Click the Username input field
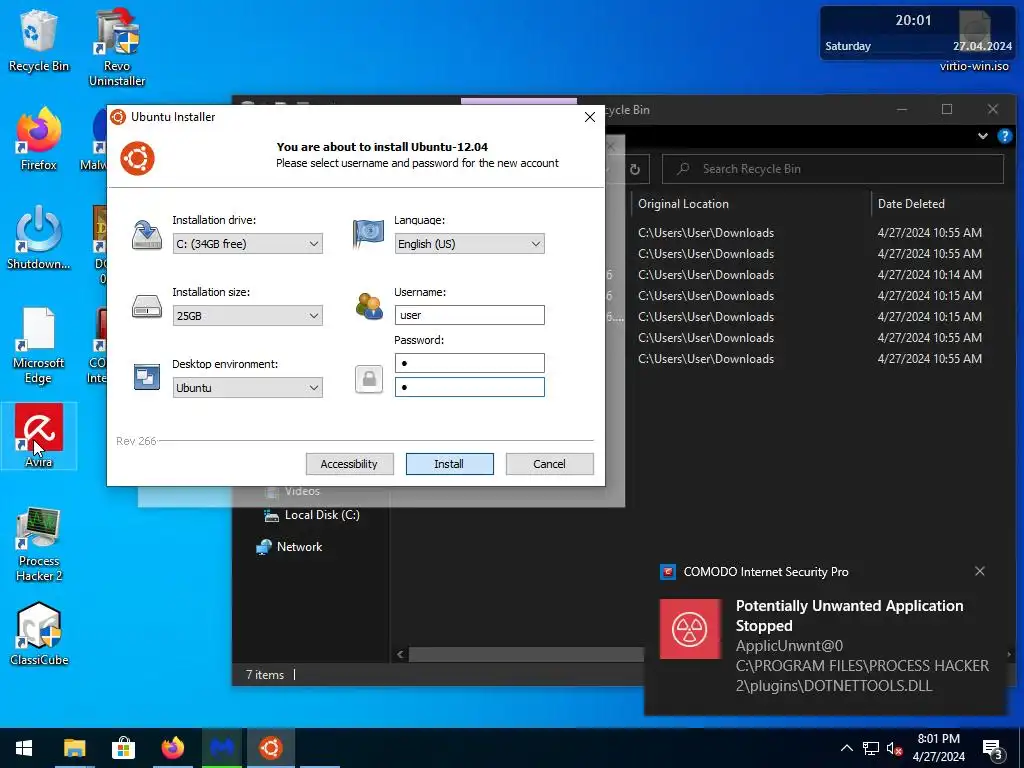 [470, 315]
